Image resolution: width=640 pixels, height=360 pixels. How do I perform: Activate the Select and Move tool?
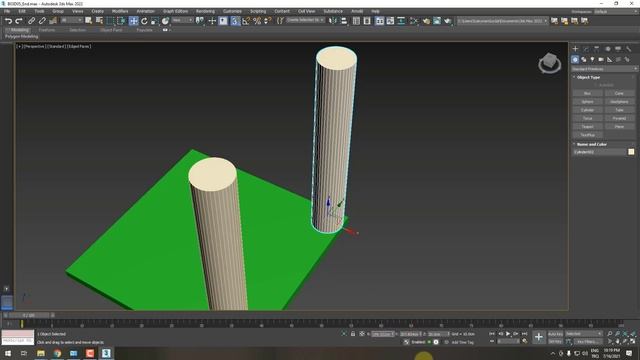pos(133,20)
